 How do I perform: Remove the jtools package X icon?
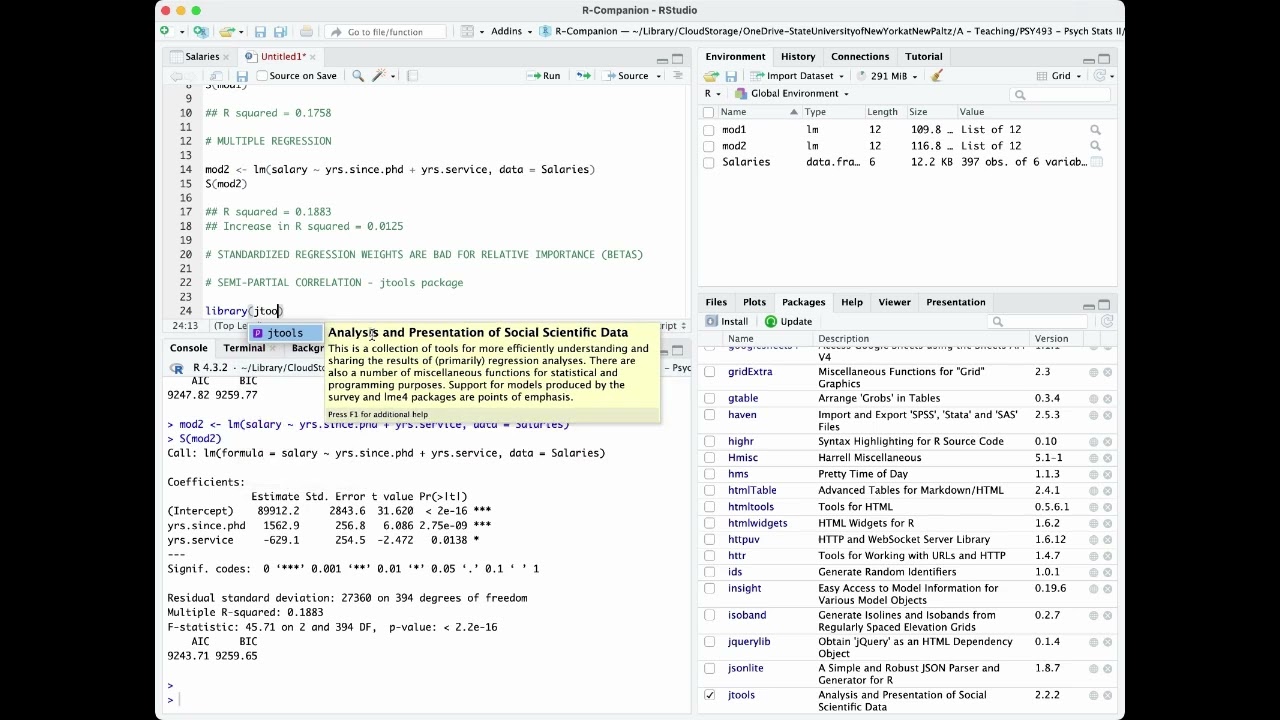tap(1107, 695)
